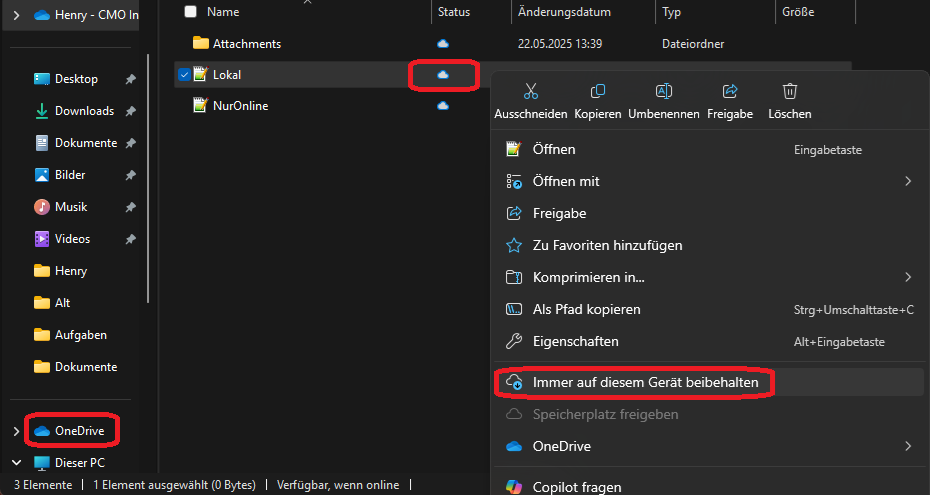Open Dokumente pinned sidebar item
Viewport: 931px width, 495px height.
click(x=86, y=143)
